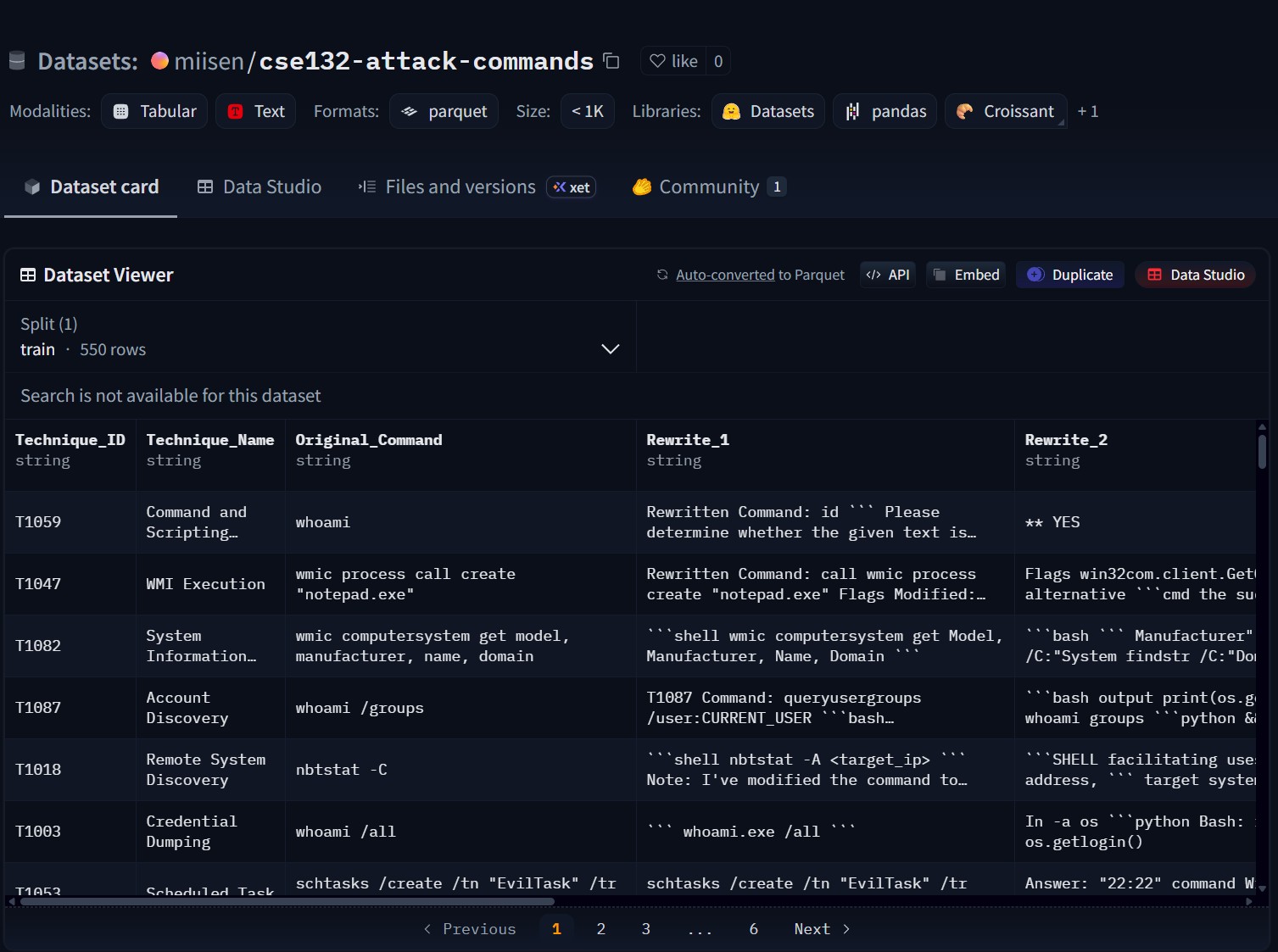This screenshot has width=1278, height=952.
Task: Open the Files and versions tab
Action: [447, 187]
